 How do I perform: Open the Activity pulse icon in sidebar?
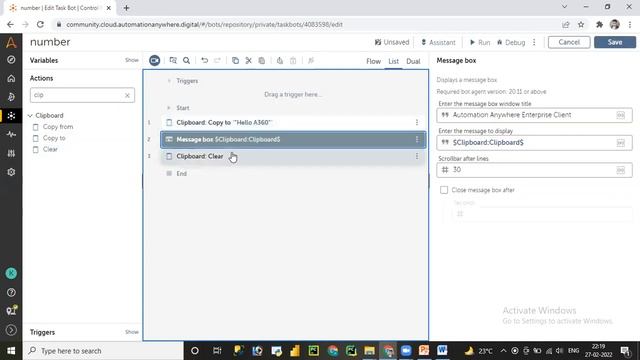[11, 134]
